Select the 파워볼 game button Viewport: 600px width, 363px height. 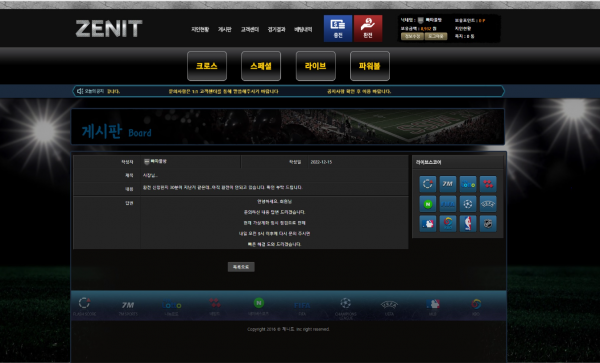click(x=370, y=66)
